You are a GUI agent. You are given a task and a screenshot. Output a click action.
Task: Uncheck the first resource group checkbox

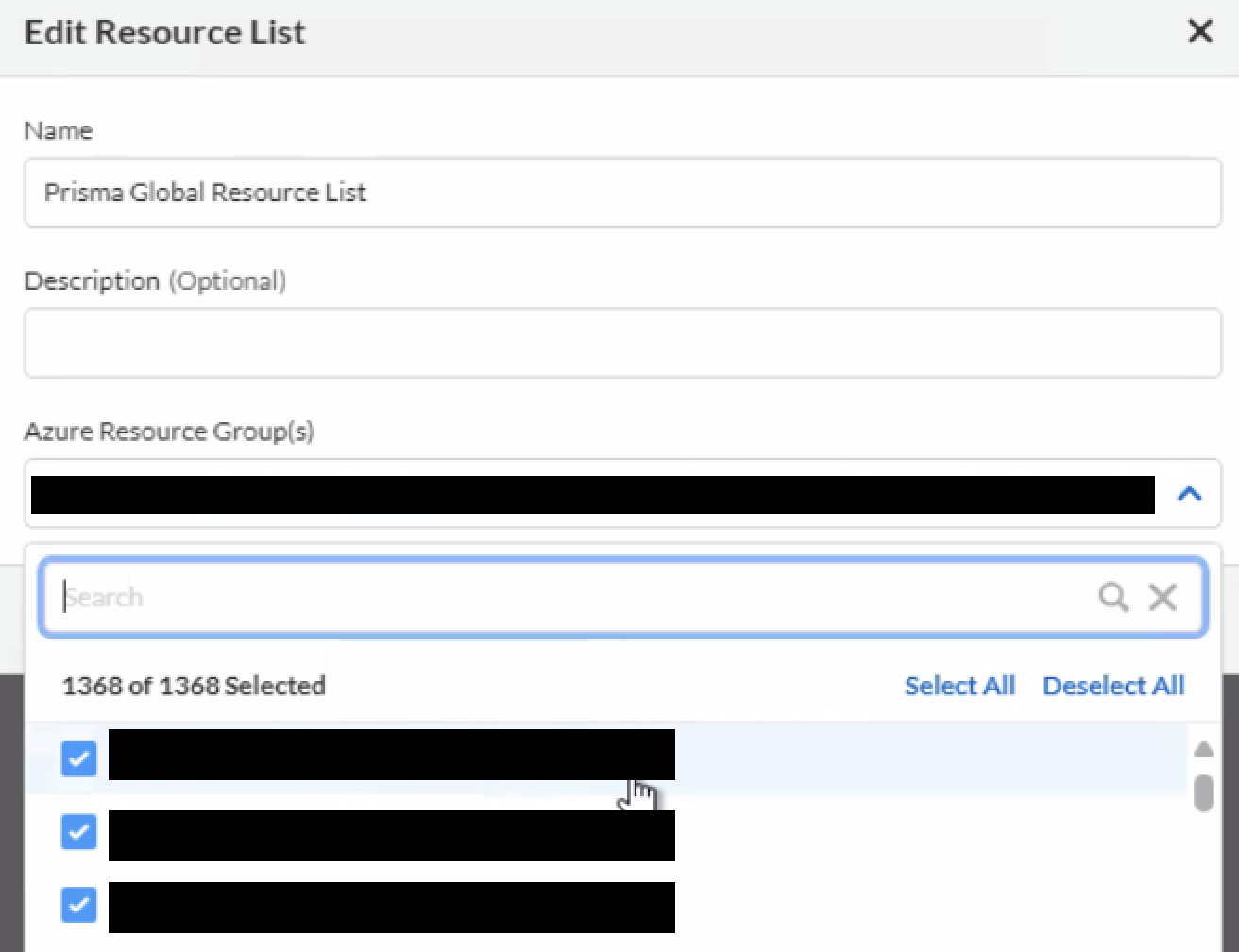[x=78, y=757]
